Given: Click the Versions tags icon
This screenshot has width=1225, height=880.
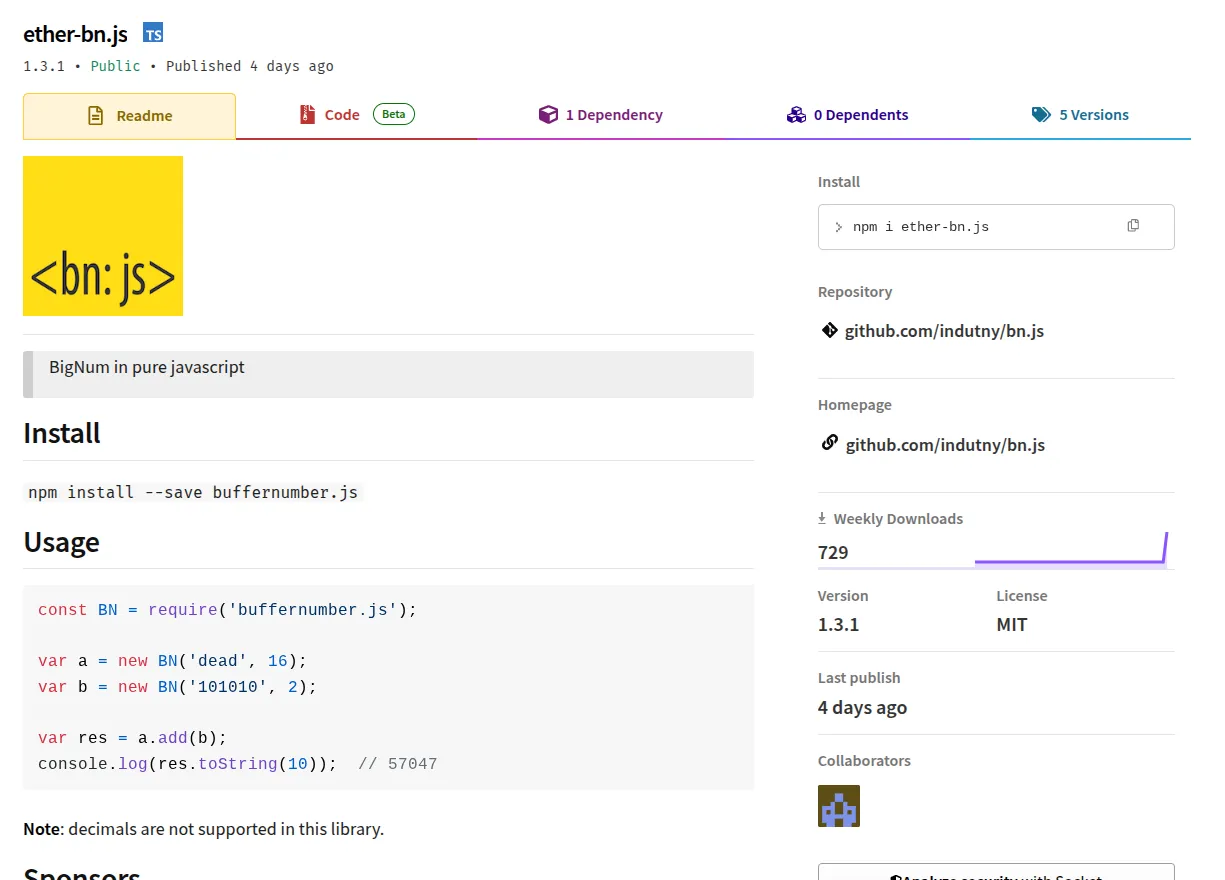Looking at the screenshot, I should 1041,115.
